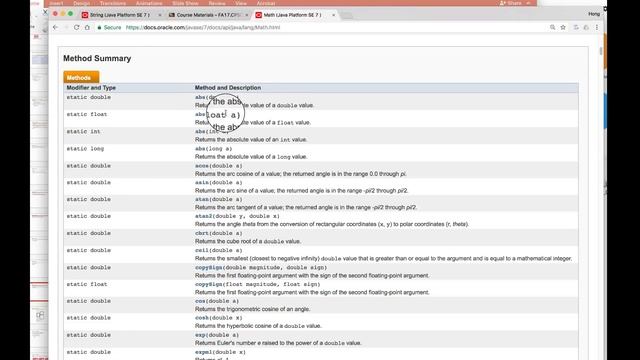Click 'static long' modifier cell
Image resolution: width=640 pixels, height=360 pixels.
click(85, 149)
